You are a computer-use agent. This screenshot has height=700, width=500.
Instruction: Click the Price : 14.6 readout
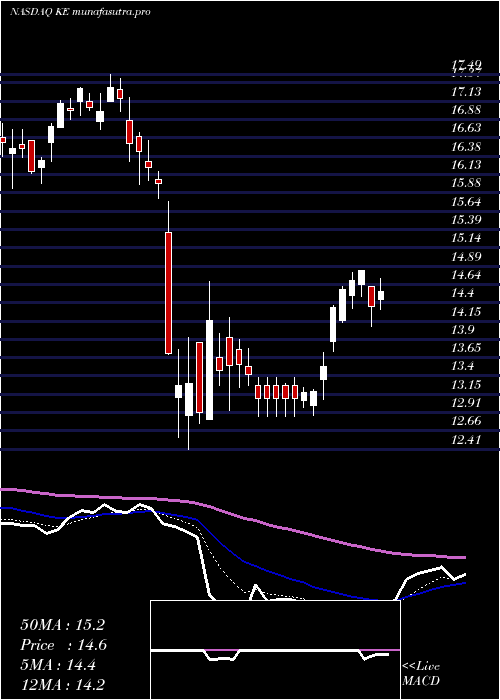[63, 645]
